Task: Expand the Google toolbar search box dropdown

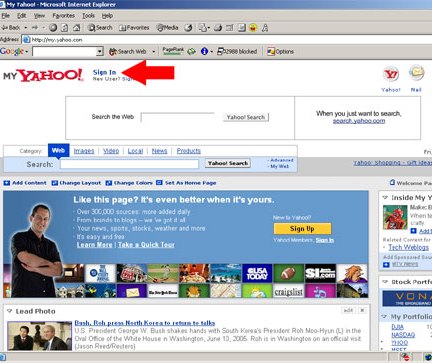Action: 100,52
